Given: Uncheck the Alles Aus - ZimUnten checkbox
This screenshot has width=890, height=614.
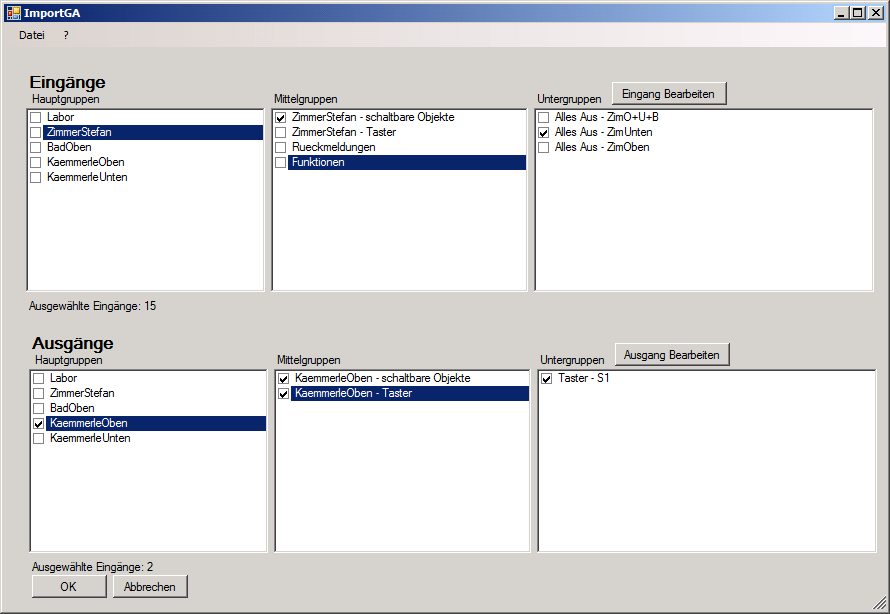Looking at the screenshot, I should pyautogui.click(x=544, y=133).
